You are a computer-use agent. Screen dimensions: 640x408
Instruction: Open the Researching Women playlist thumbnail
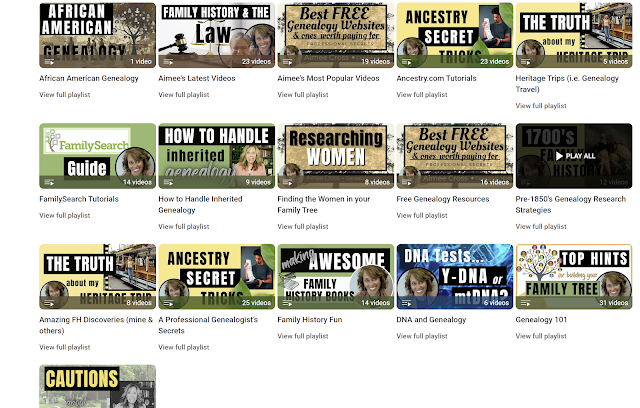[336, 156]
